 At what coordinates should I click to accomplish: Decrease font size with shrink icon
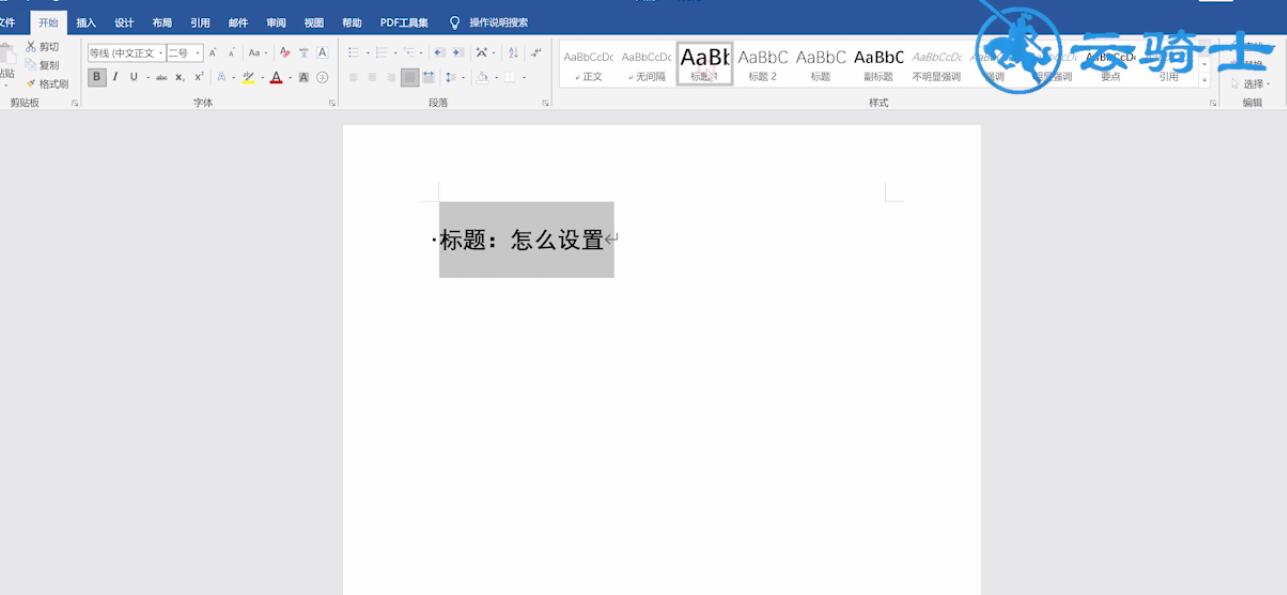(232, 52)
